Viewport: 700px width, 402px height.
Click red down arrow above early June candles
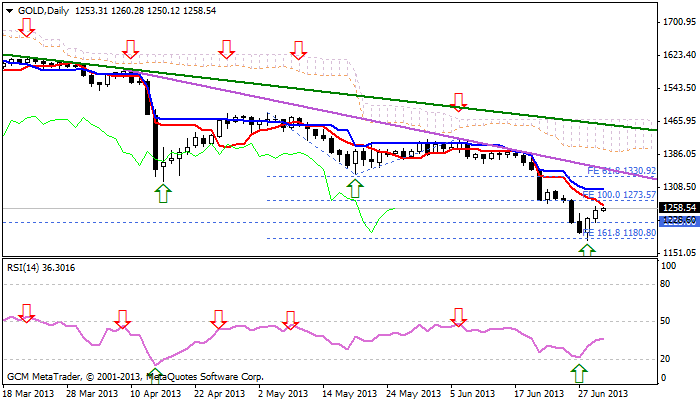click(459, 100)
